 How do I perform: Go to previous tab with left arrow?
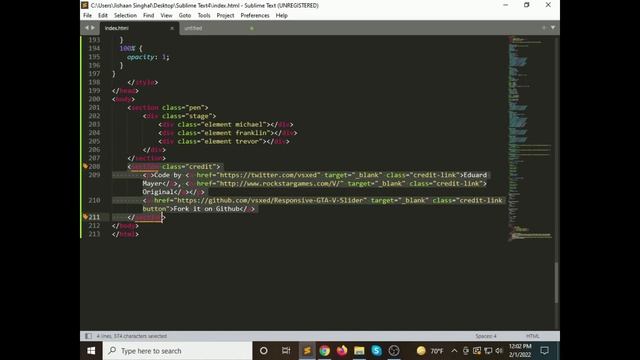[x=87, y=28]
